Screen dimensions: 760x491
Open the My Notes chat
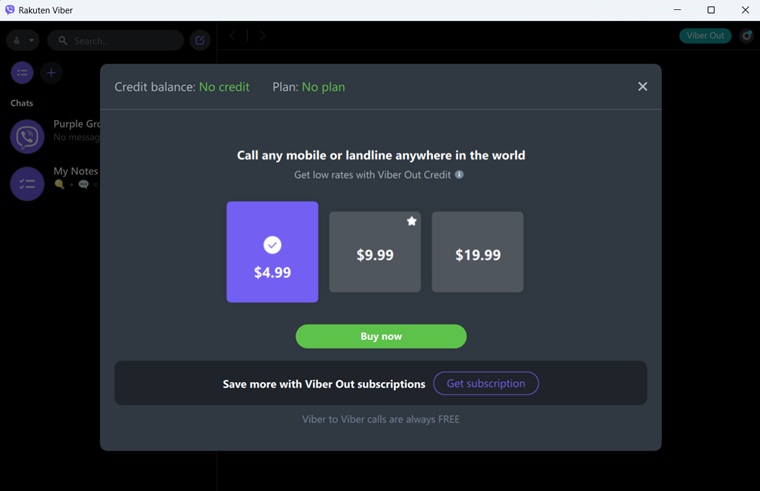point(55,184)
